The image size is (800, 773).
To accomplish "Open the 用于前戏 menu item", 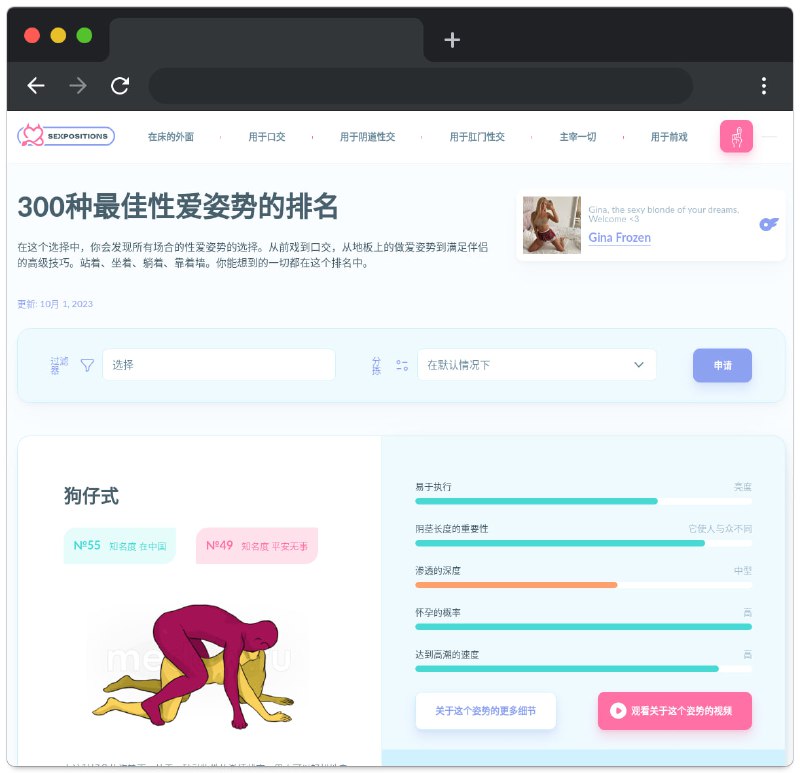I will 669,137.
